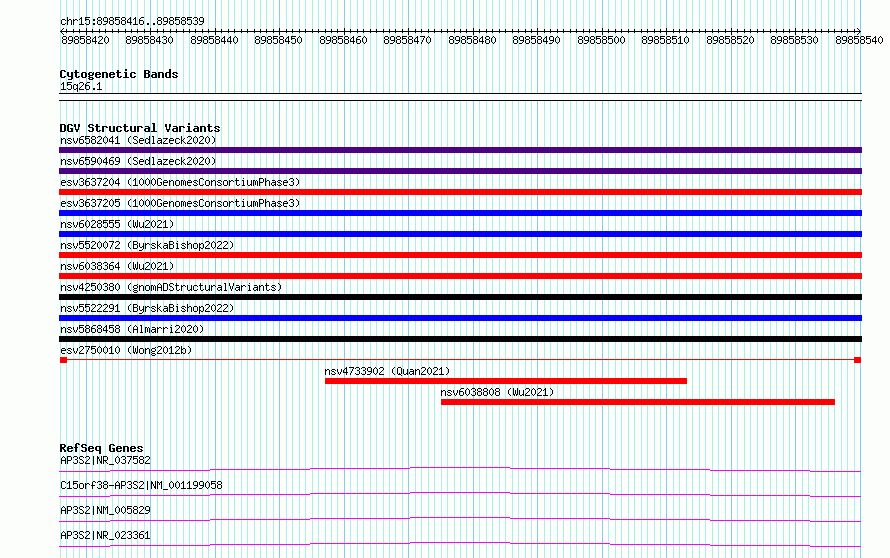Click the purple bar under nsv6582041
Image resolution: width=890 pixels, height=558 pixels.
pyautogui.click(x=460, y=150)
